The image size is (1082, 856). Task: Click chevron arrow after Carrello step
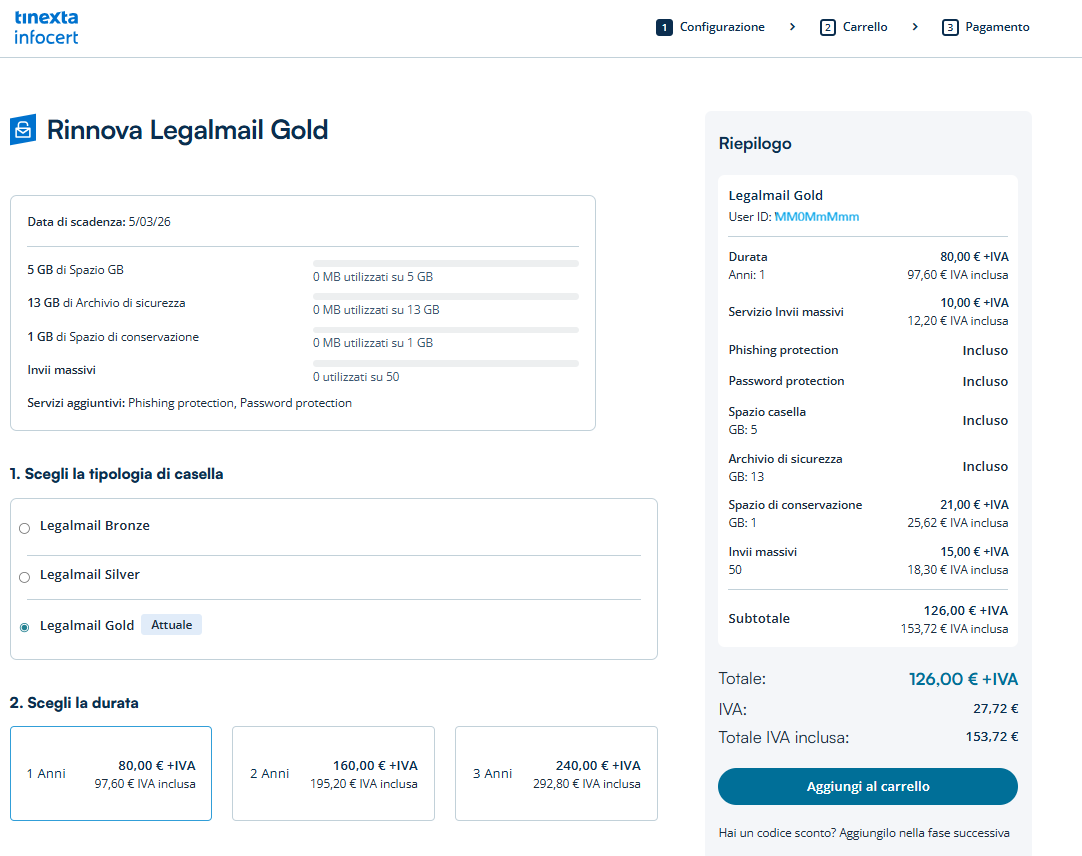[x=915, y=27]
